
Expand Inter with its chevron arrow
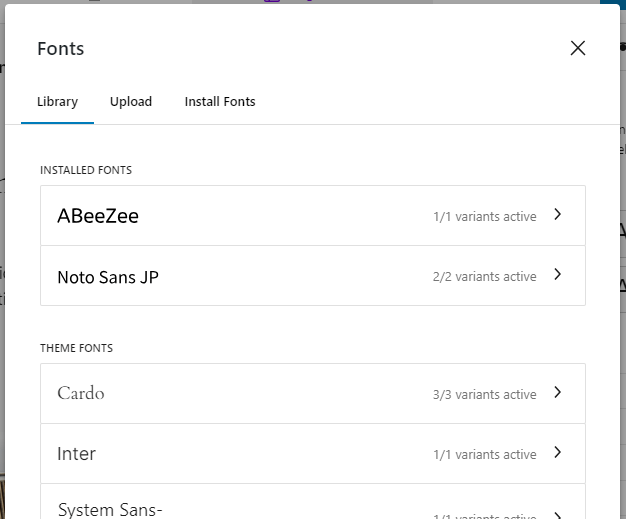[x=558, y=452]
